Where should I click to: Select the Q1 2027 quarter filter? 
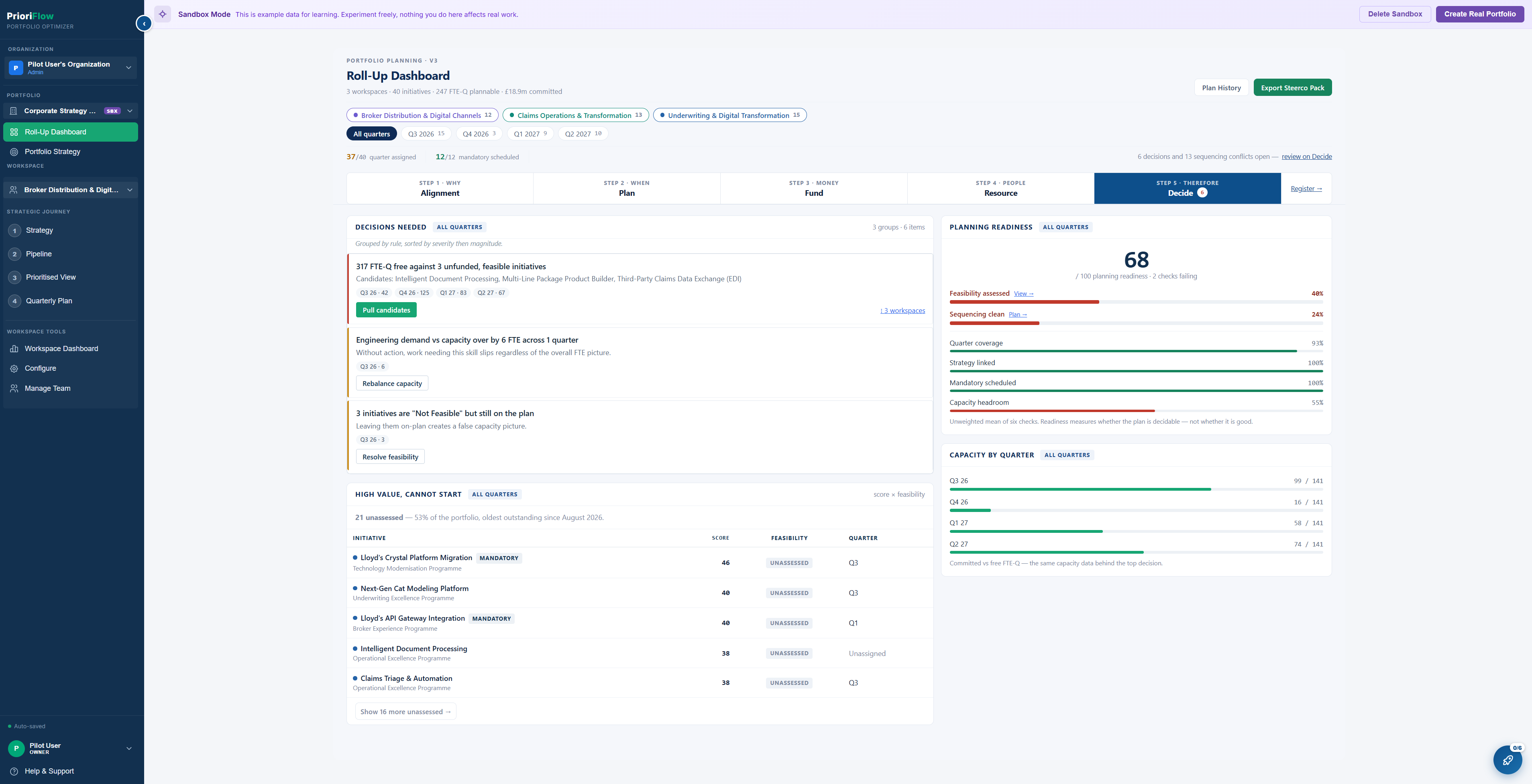[x=530, y=134]
